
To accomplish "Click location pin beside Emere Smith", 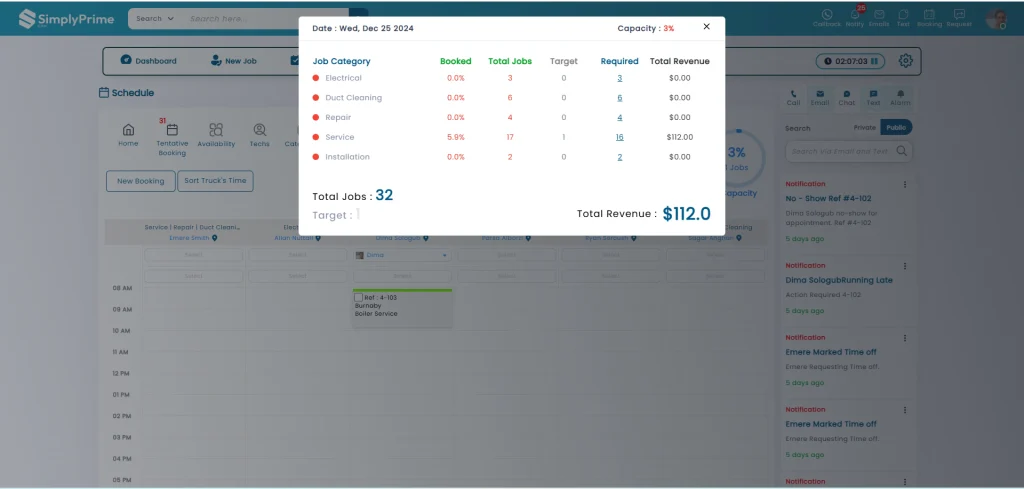I will pos(214,238).
